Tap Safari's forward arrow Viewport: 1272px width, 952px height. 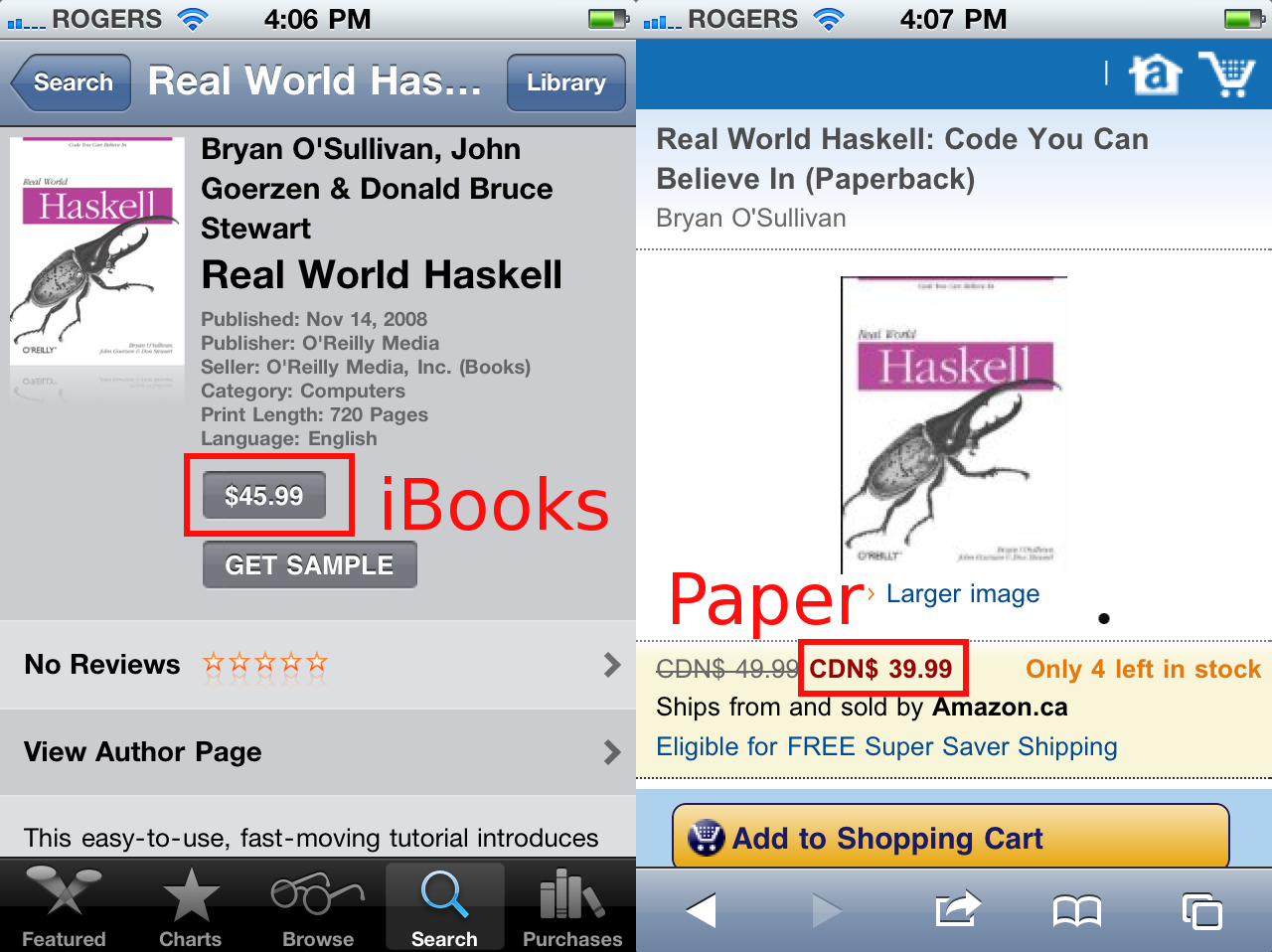827,910
